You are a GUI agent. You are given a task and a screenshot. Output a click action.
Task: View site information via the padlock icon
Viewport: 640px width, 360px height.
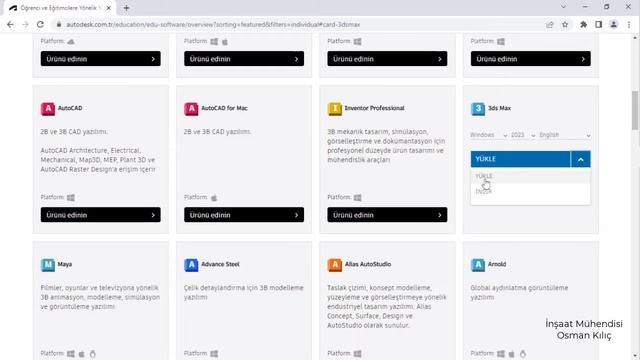pyautogui.click(x=59, y=24)
